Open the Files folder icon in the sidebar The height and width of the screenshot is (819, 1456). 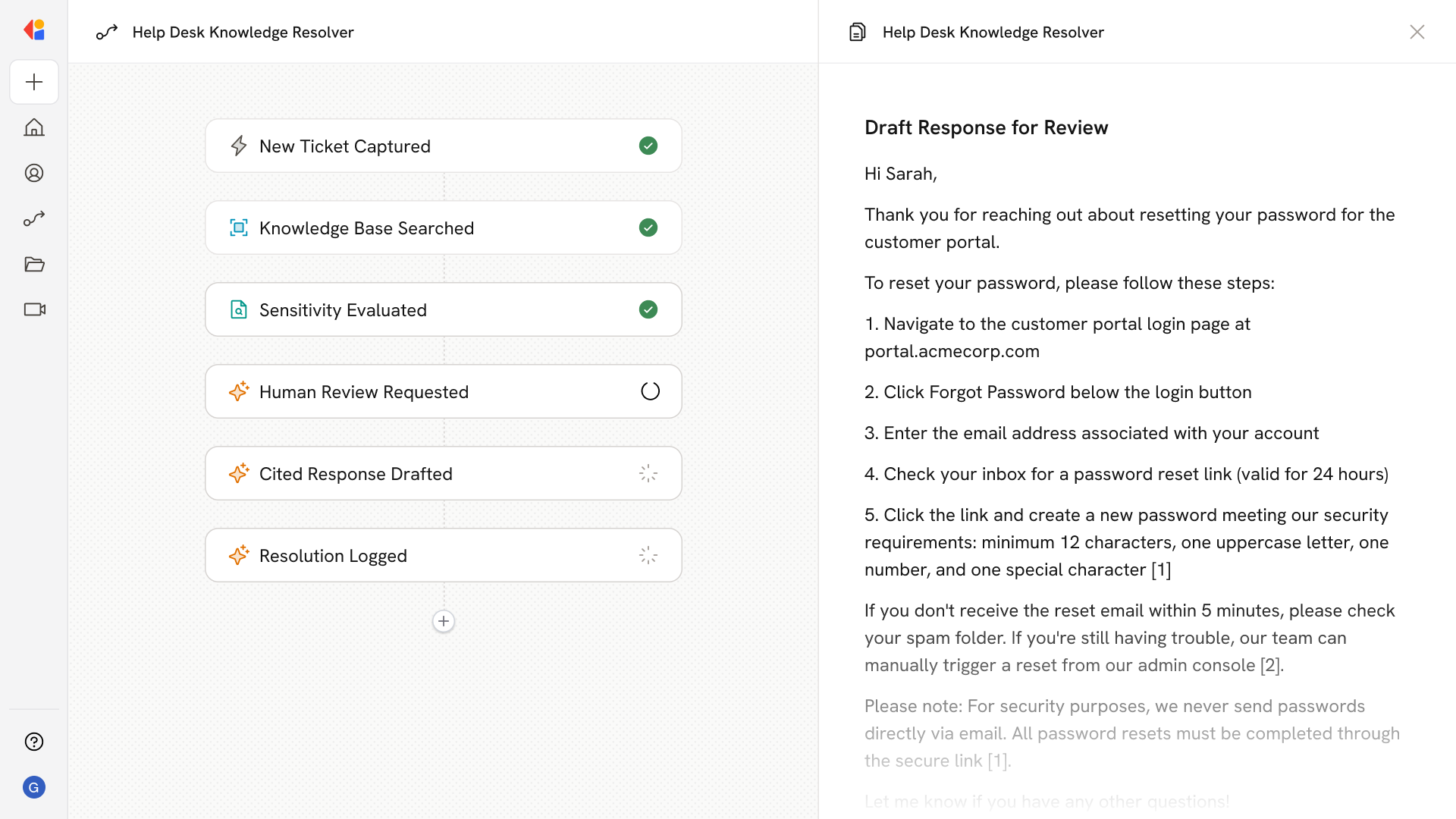coord(34,264)
